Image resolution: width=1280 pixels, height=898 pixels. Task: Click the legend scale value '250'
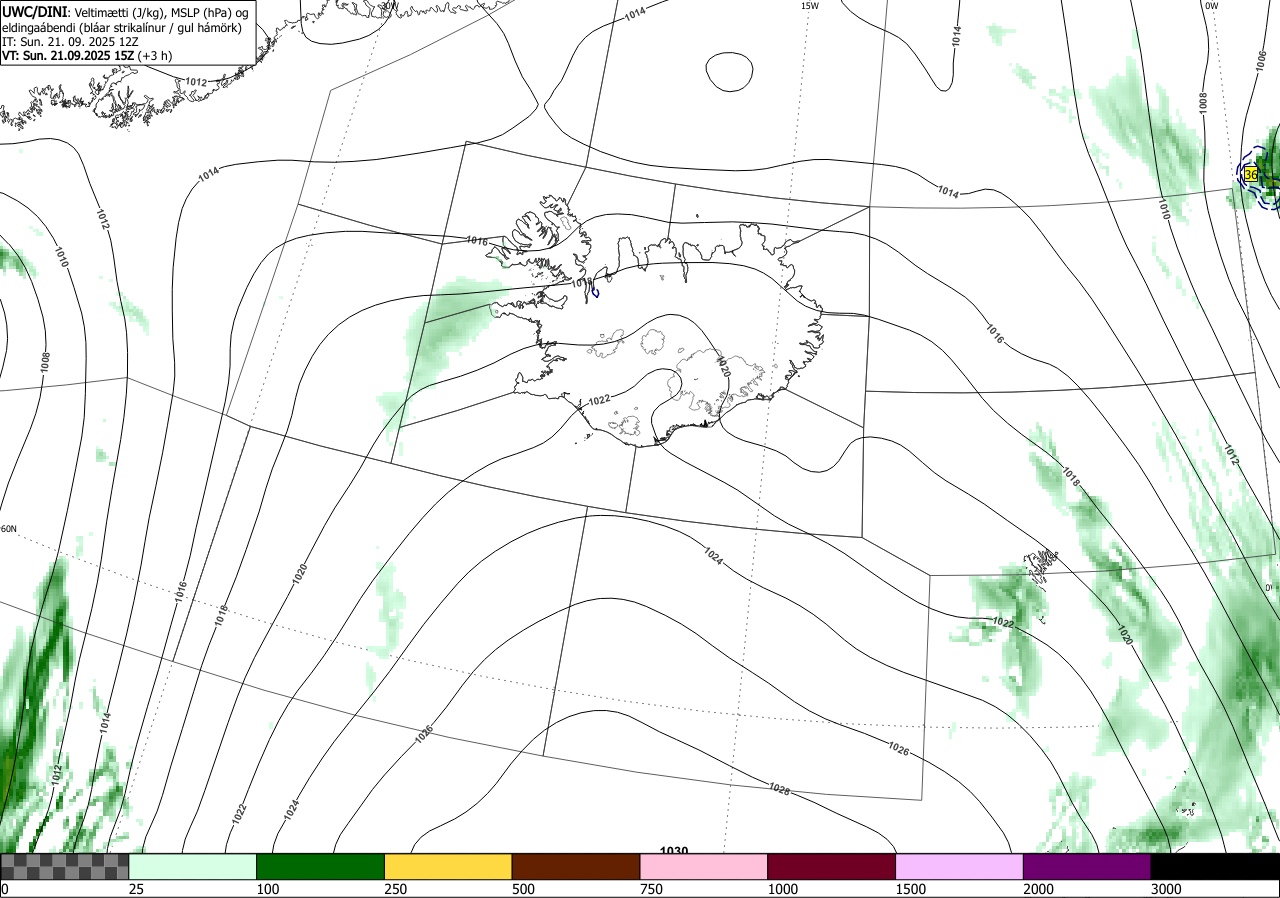pyautogui.click(x=395, y=889)
